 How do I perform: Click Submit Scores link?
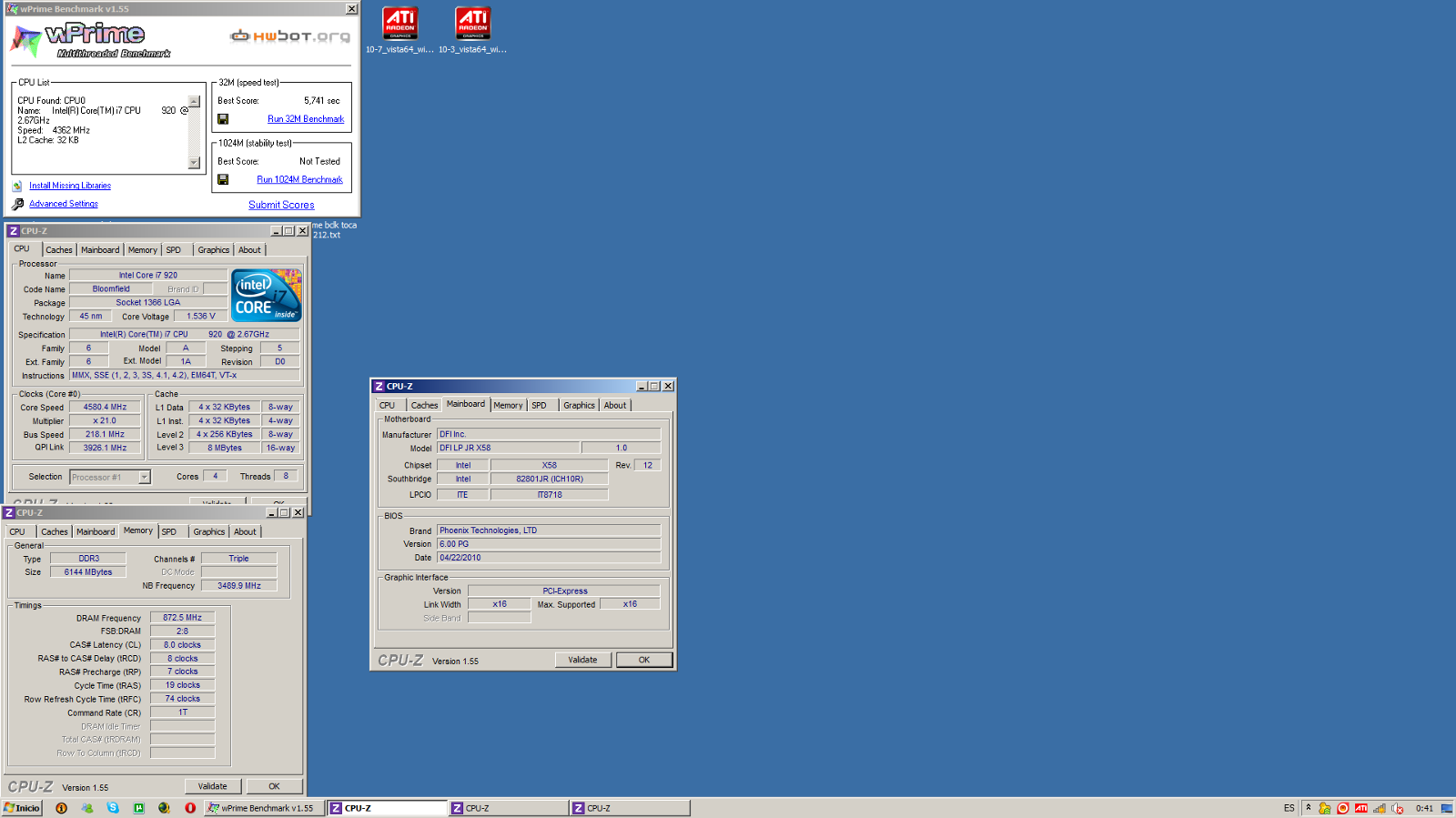point(281,206)
